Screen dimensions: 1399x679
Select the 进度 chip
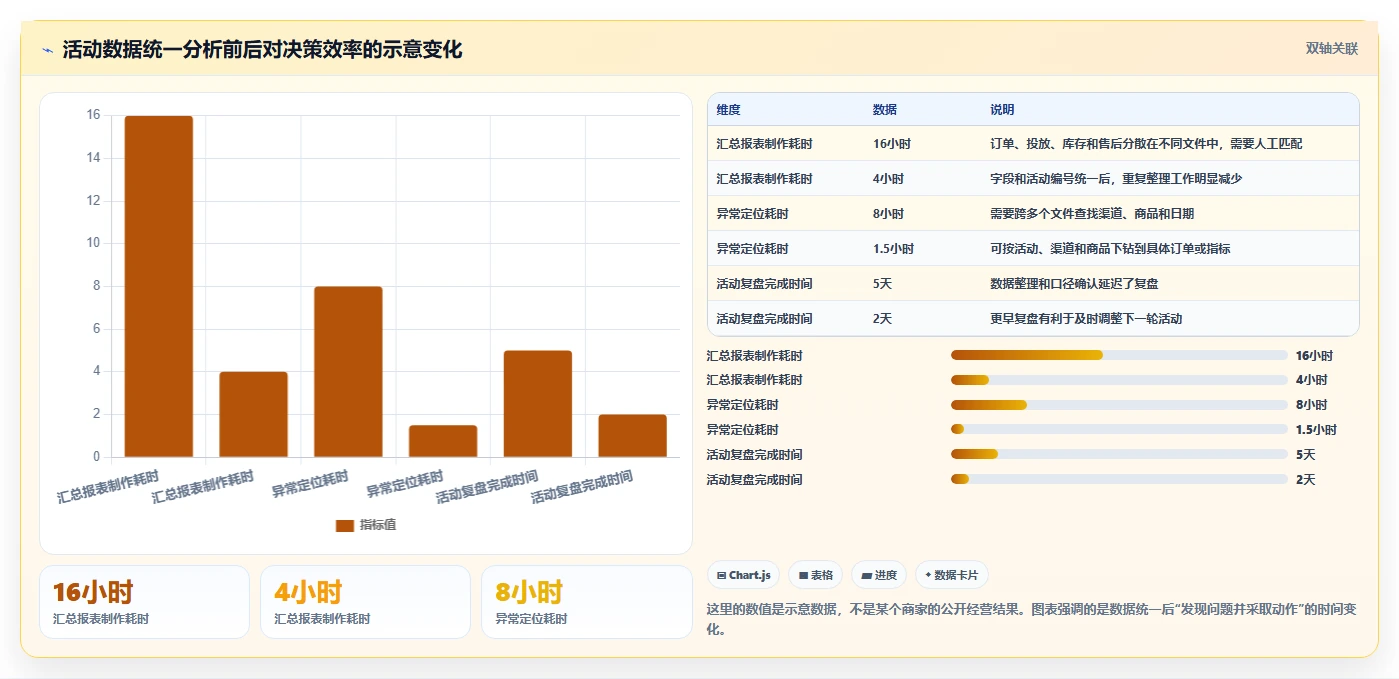879,575
